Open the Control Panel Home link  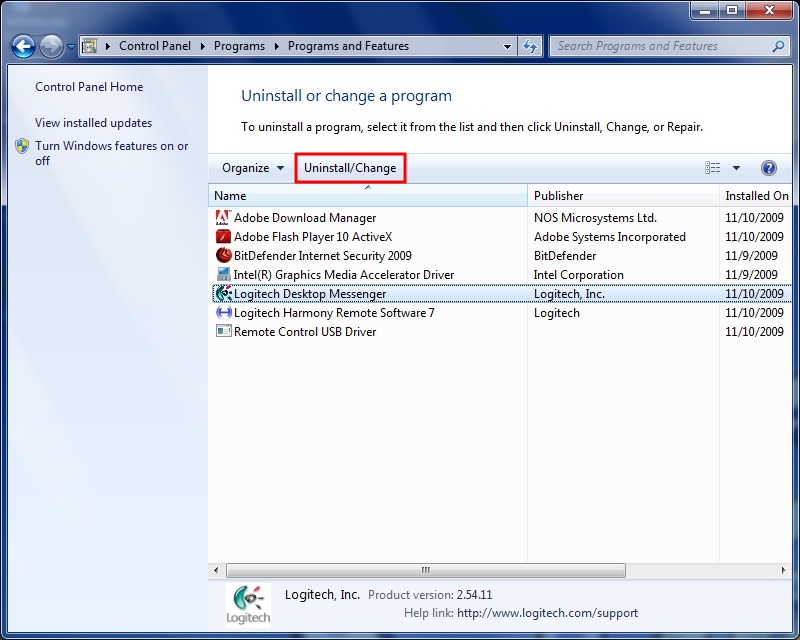89,87
